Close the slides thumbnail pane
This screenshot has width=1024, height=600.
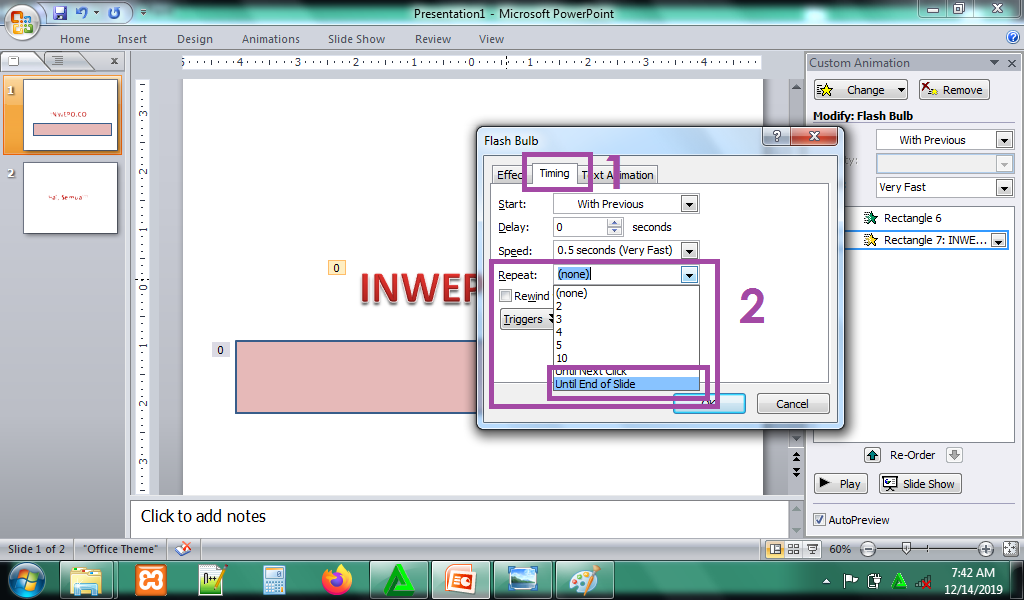[114, 61]
